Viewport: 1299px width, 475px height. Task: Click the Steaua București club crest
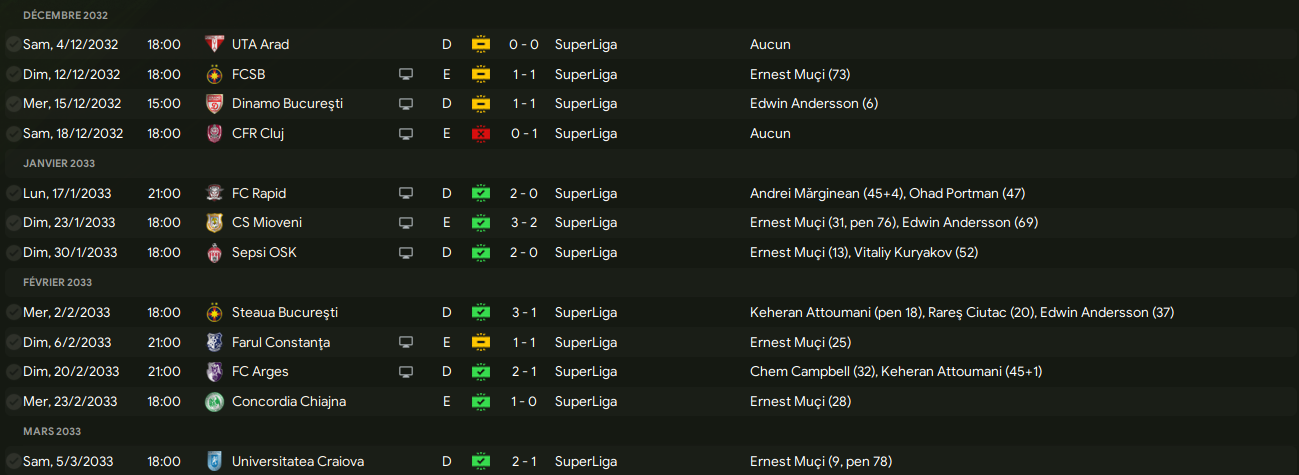tap(214, 313)
